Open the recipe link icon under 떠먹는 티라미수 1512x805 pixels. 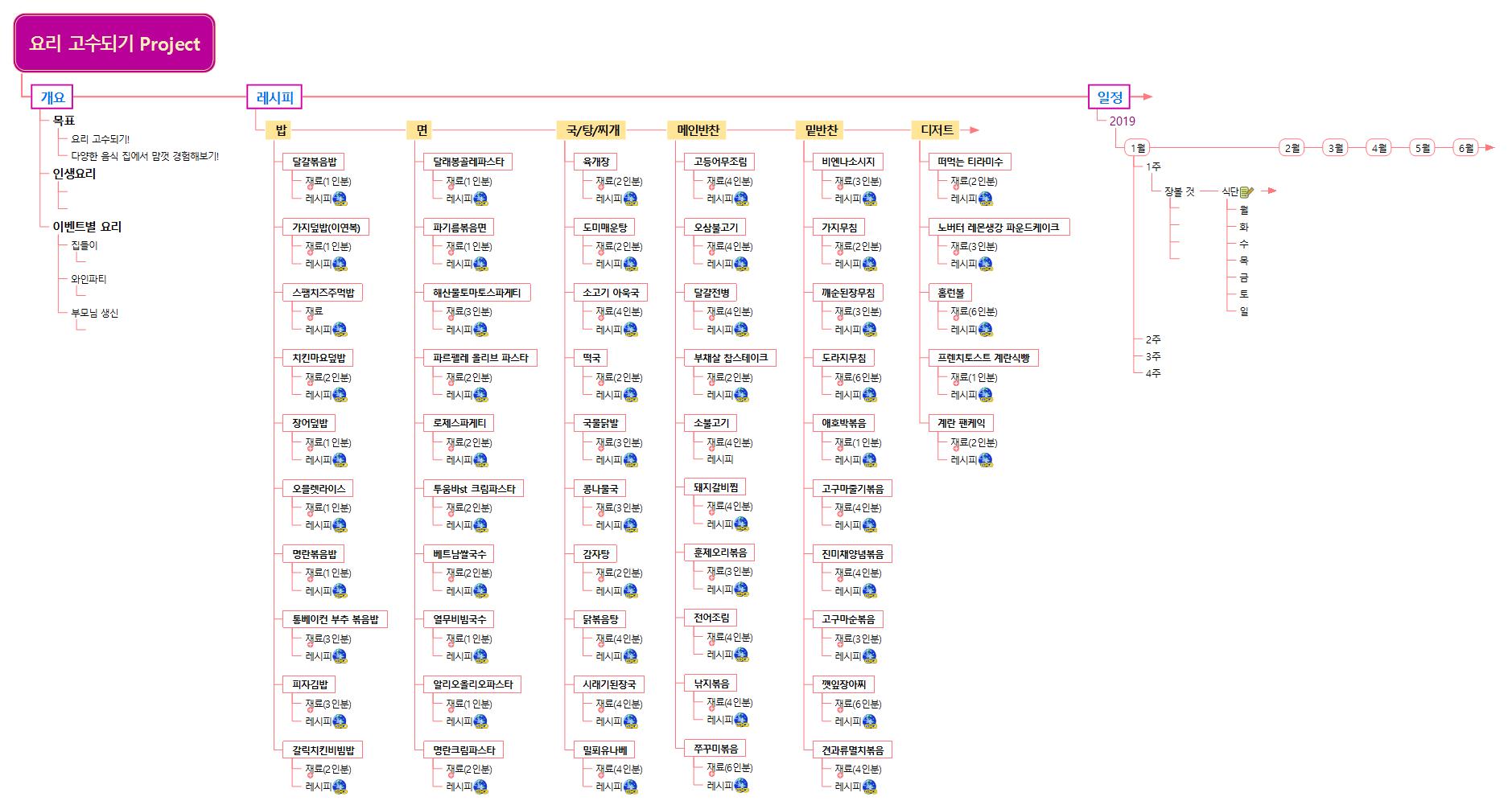[985, 199]
